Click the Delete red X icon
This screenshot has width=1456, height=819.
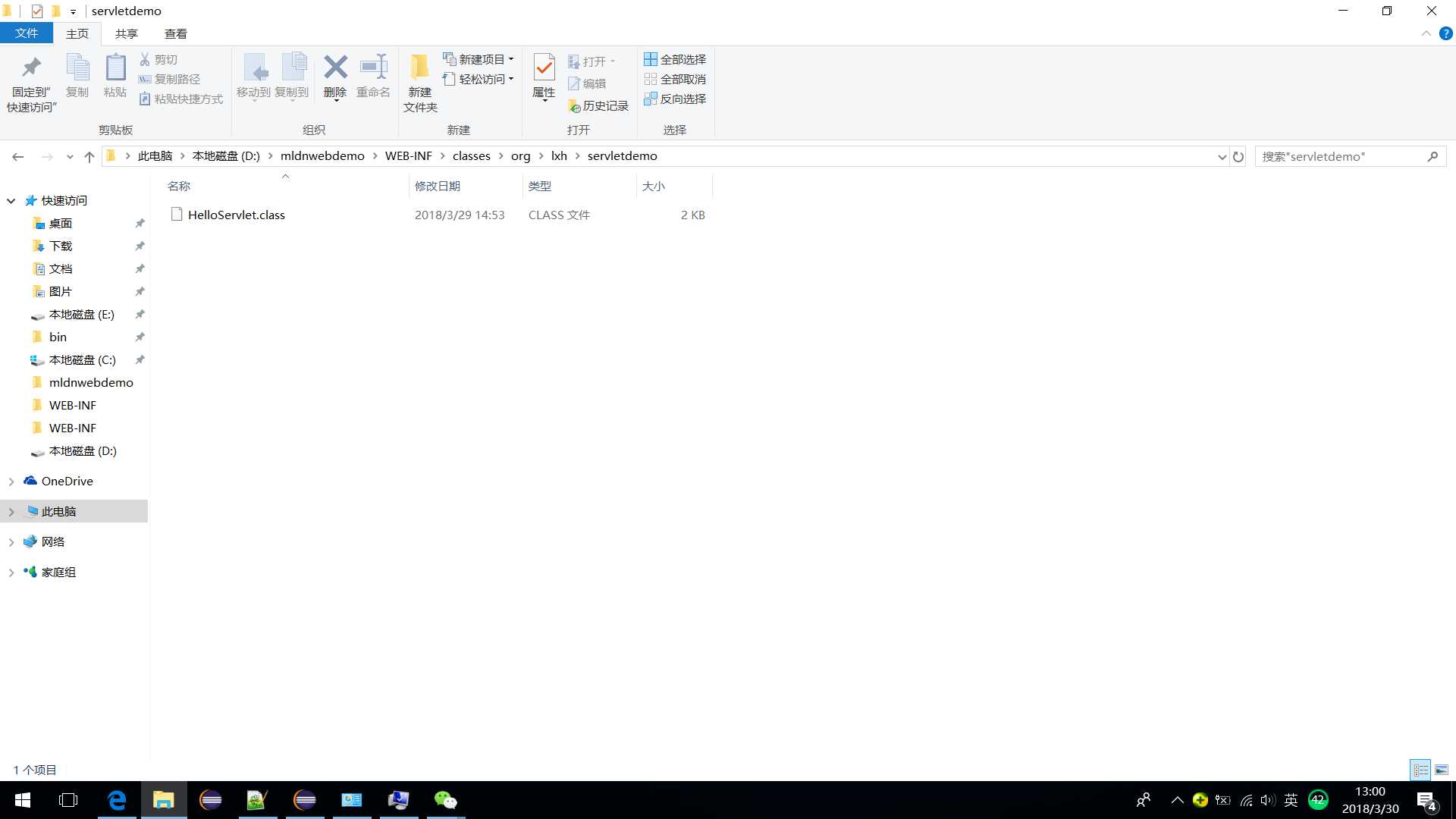(x=335, y=67)
